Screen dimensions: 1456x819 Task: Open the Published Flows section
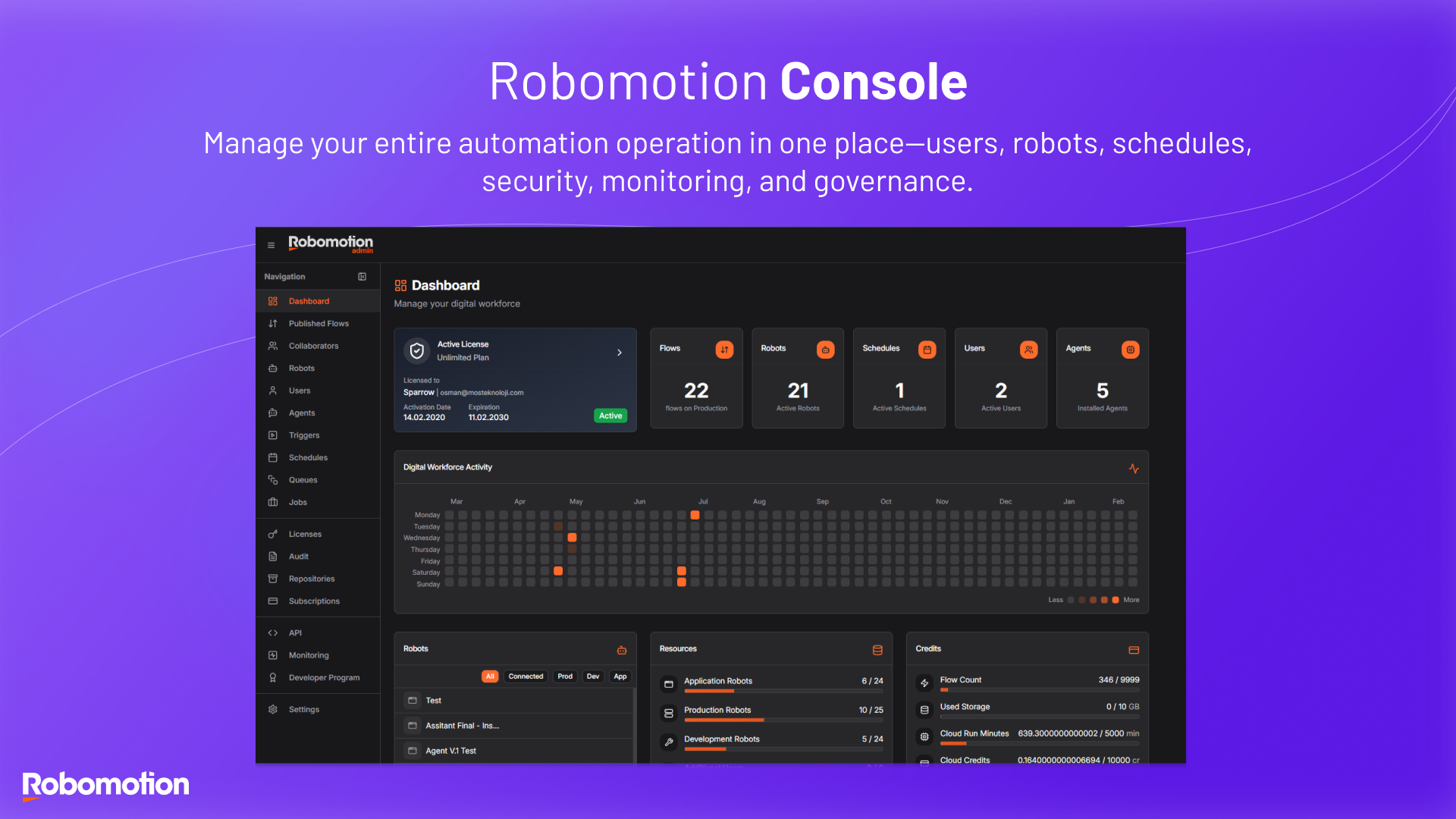[x=318, y=323]
